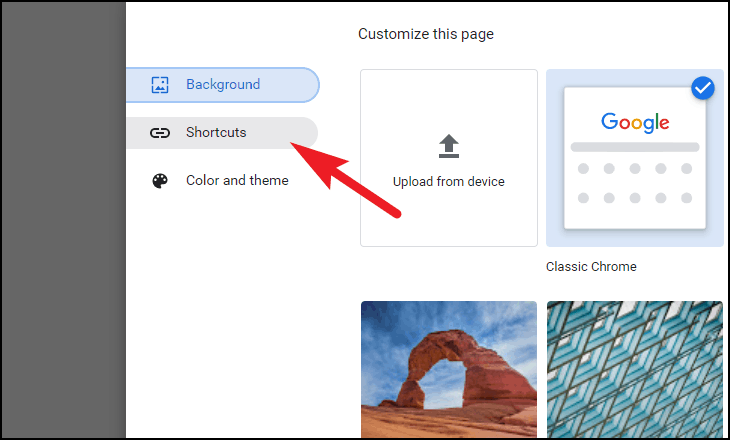The height and width of the screenshot is (440, 730).
Task: Dismiss dialog by clicking the dimmed gray overlay
Action: coord(64,220)
